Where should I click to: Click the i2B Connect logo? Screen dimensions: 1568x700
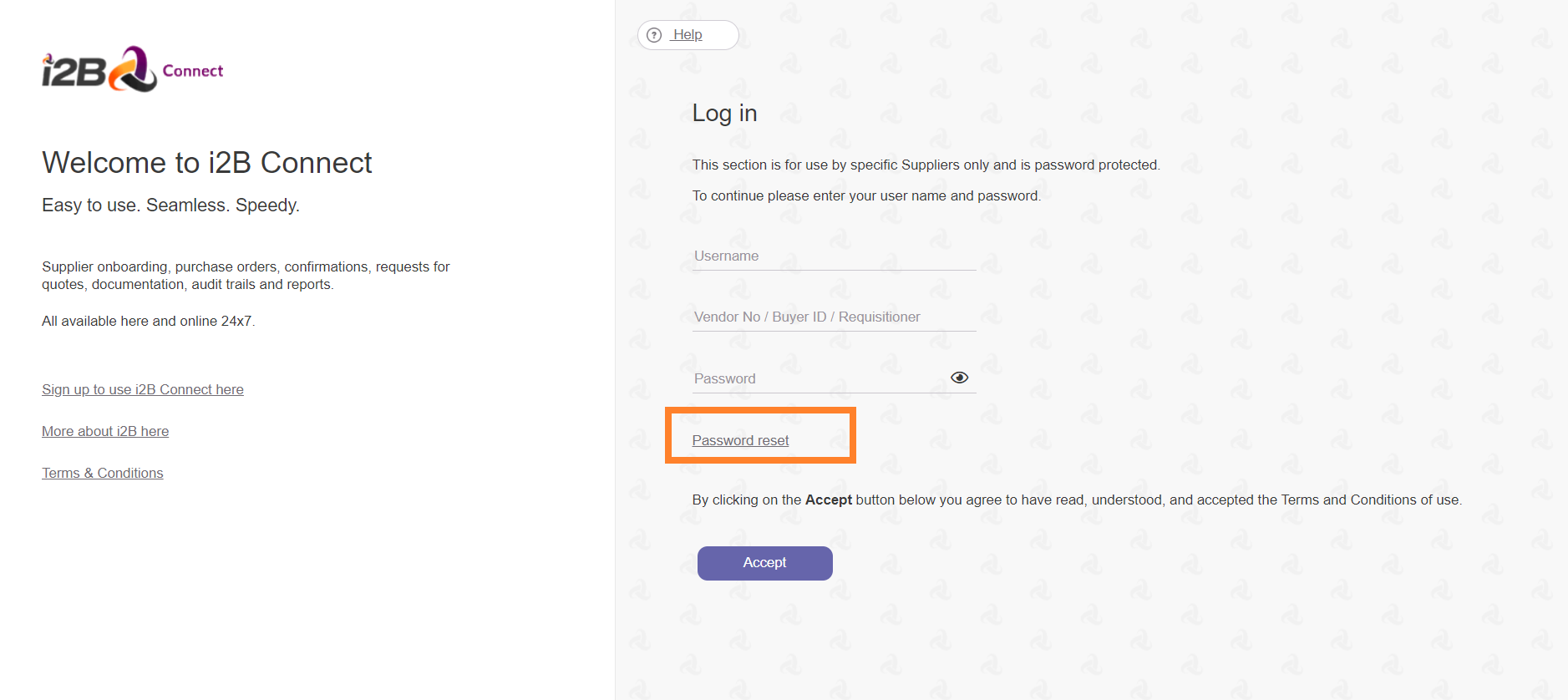pyautogui.click(x=133, y=69)
